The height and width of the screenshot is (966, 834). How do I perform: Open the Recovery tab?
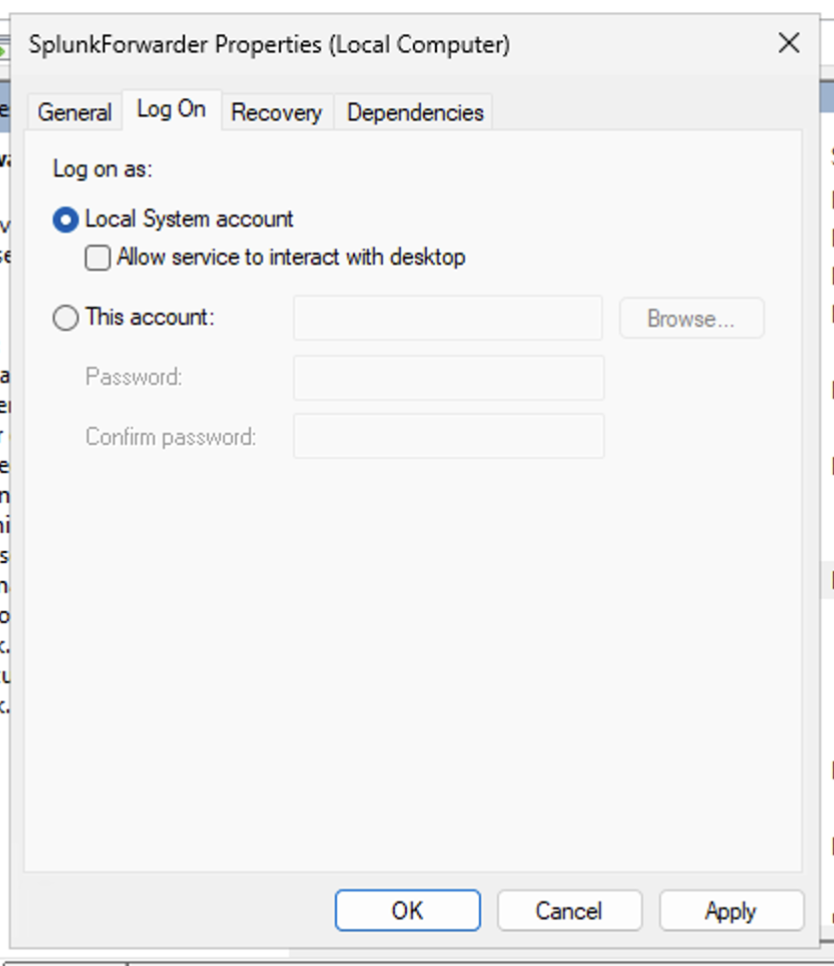click(277, 113)
